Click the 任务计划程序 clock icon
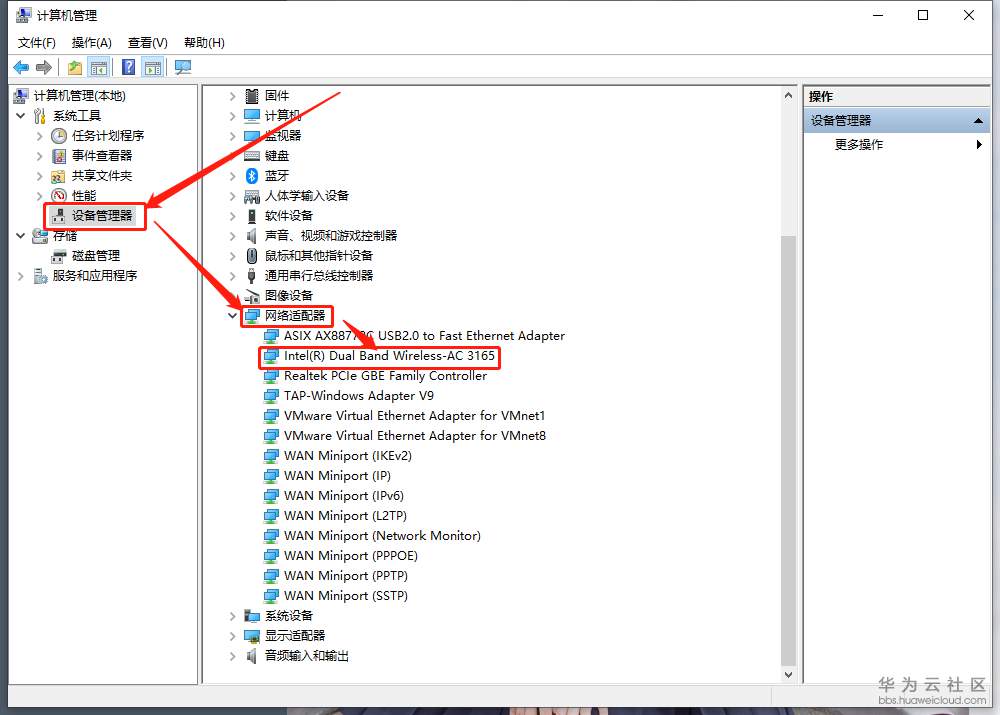The width and height of the screenshot is (1000, 715). [x=59, y=135]
